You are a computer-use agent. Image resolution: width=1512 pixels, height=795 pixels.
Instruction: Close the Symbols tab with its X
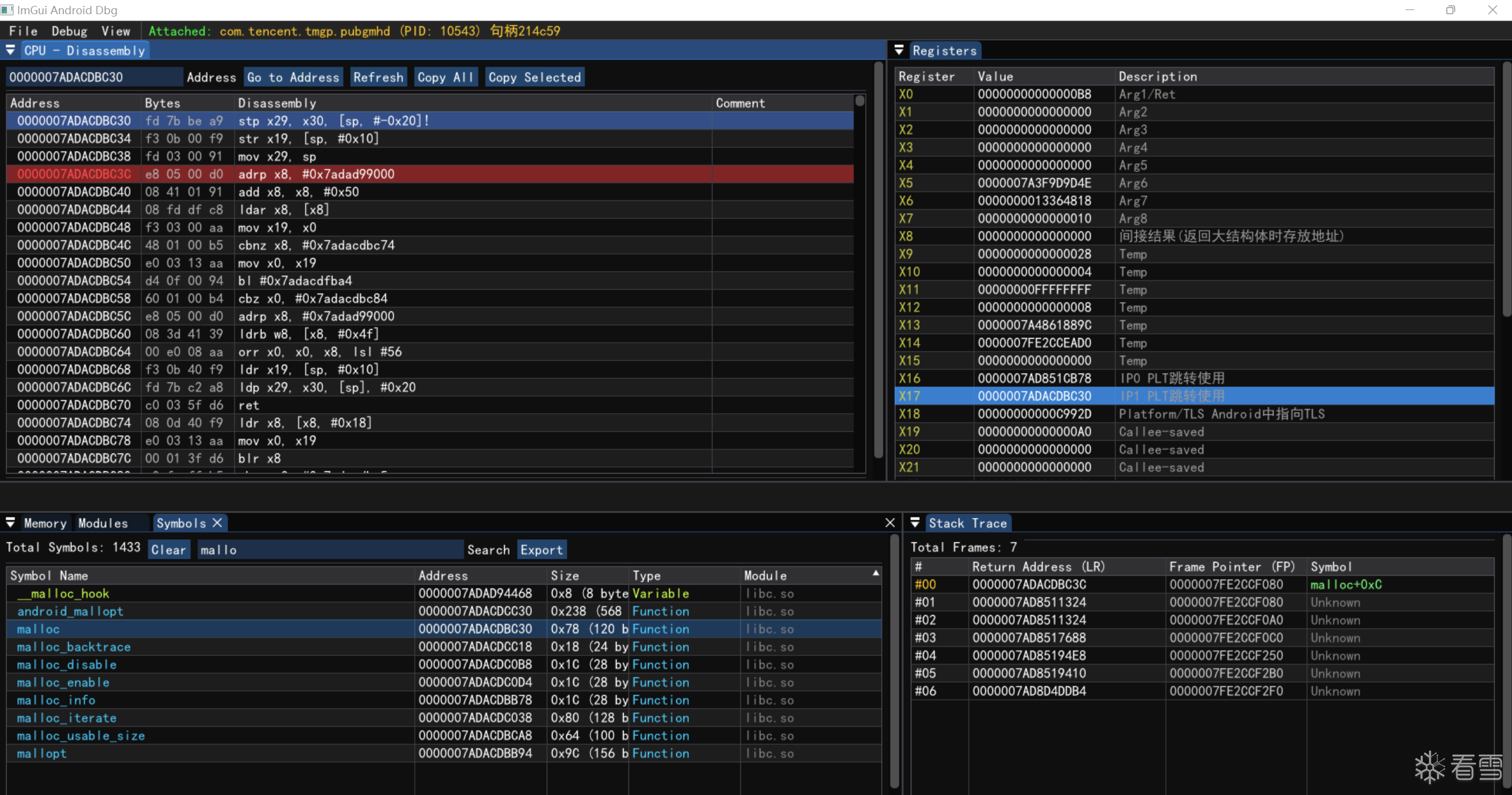217,523
